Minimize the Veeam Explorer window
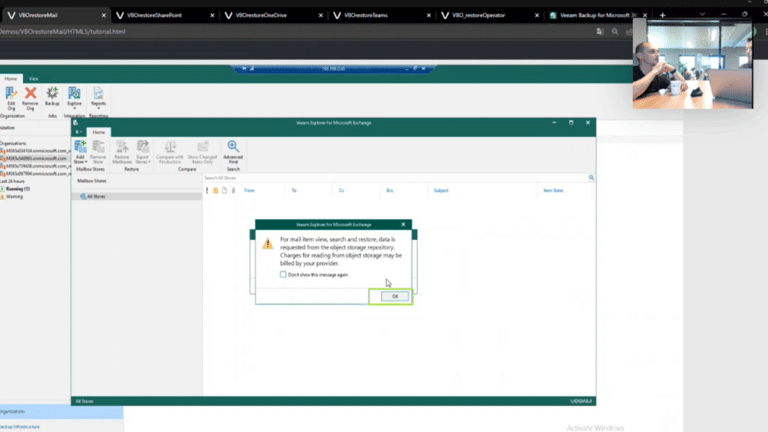The width and height of the screenshot is (768, 432). pos(554,122)
